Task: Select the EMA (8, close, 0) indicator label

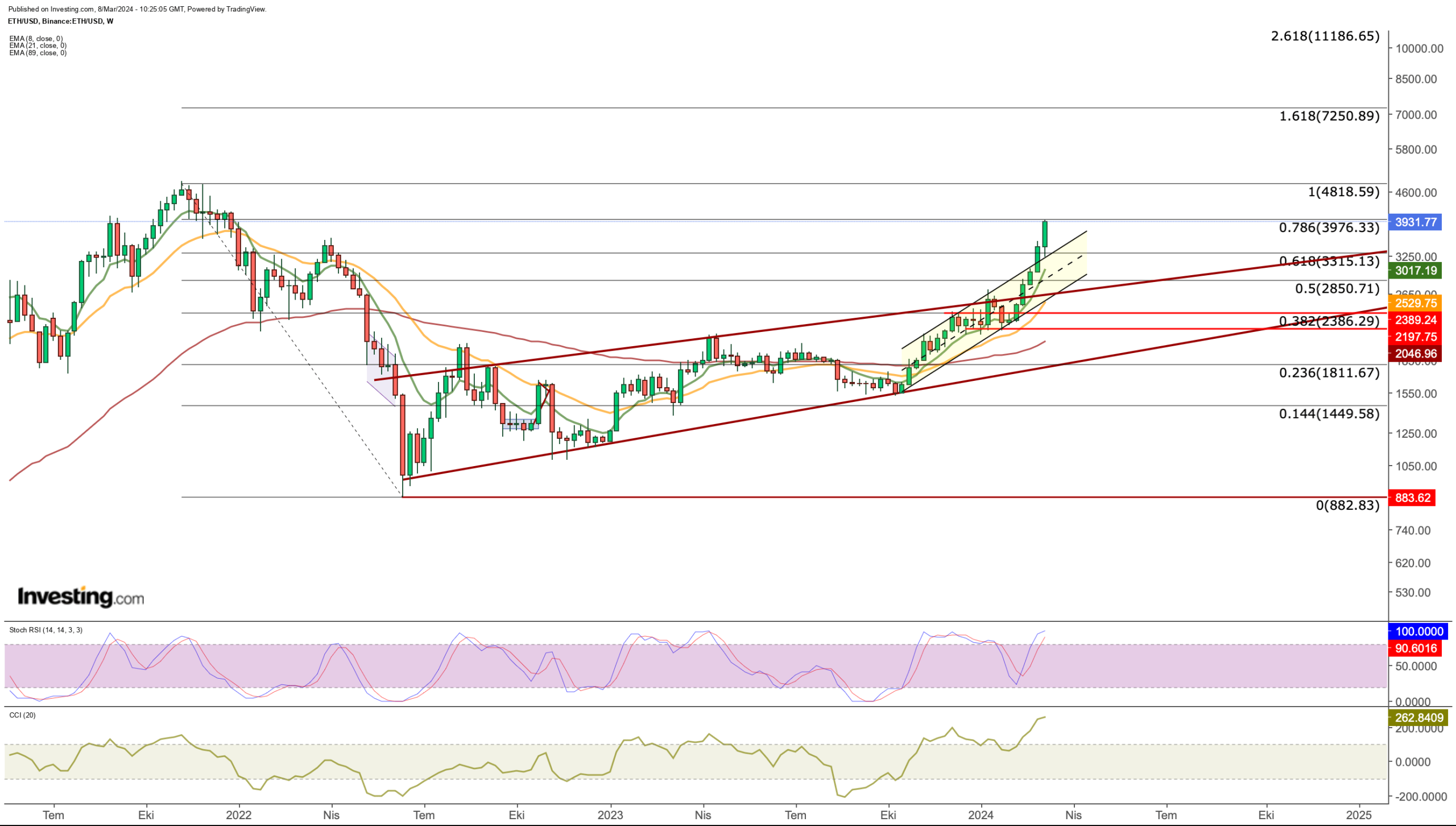Action: pyautogui.click(x=36, y=39)
